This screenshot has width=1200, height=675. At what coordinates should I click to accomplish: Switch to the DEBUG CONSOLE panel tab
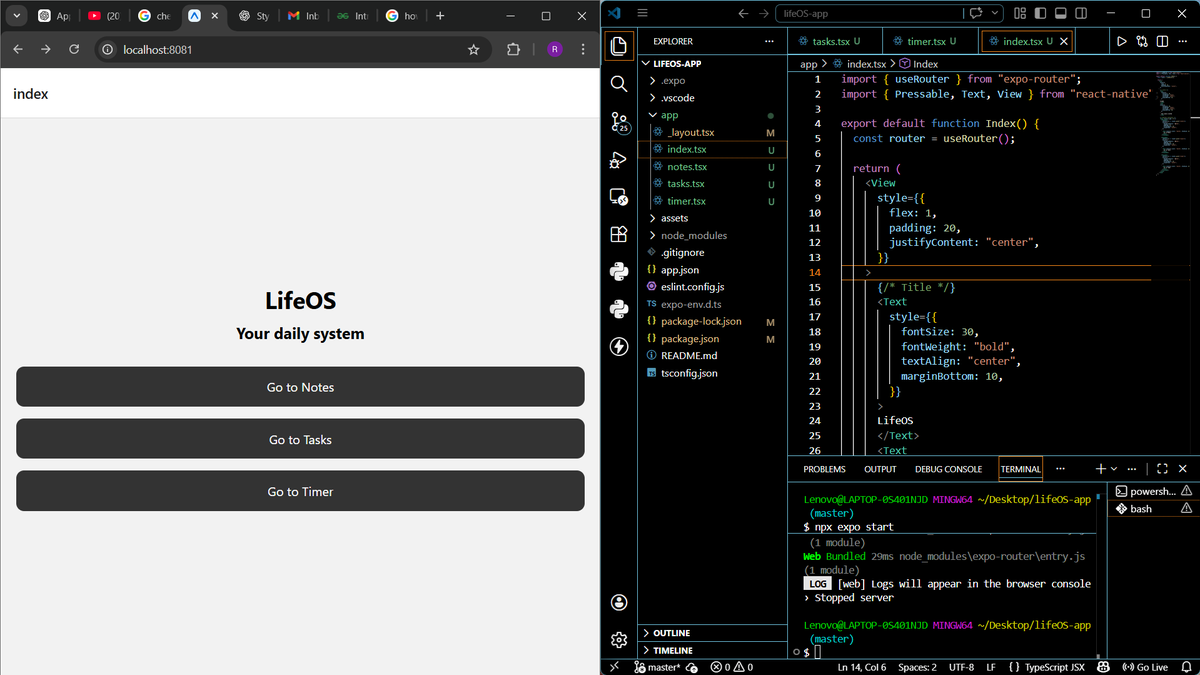tap(948, 469)
